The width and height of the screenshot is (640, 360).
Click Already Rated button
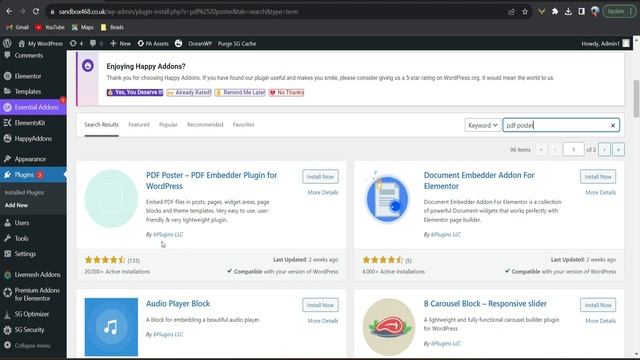pyautogui.click(x=189, y=93)
